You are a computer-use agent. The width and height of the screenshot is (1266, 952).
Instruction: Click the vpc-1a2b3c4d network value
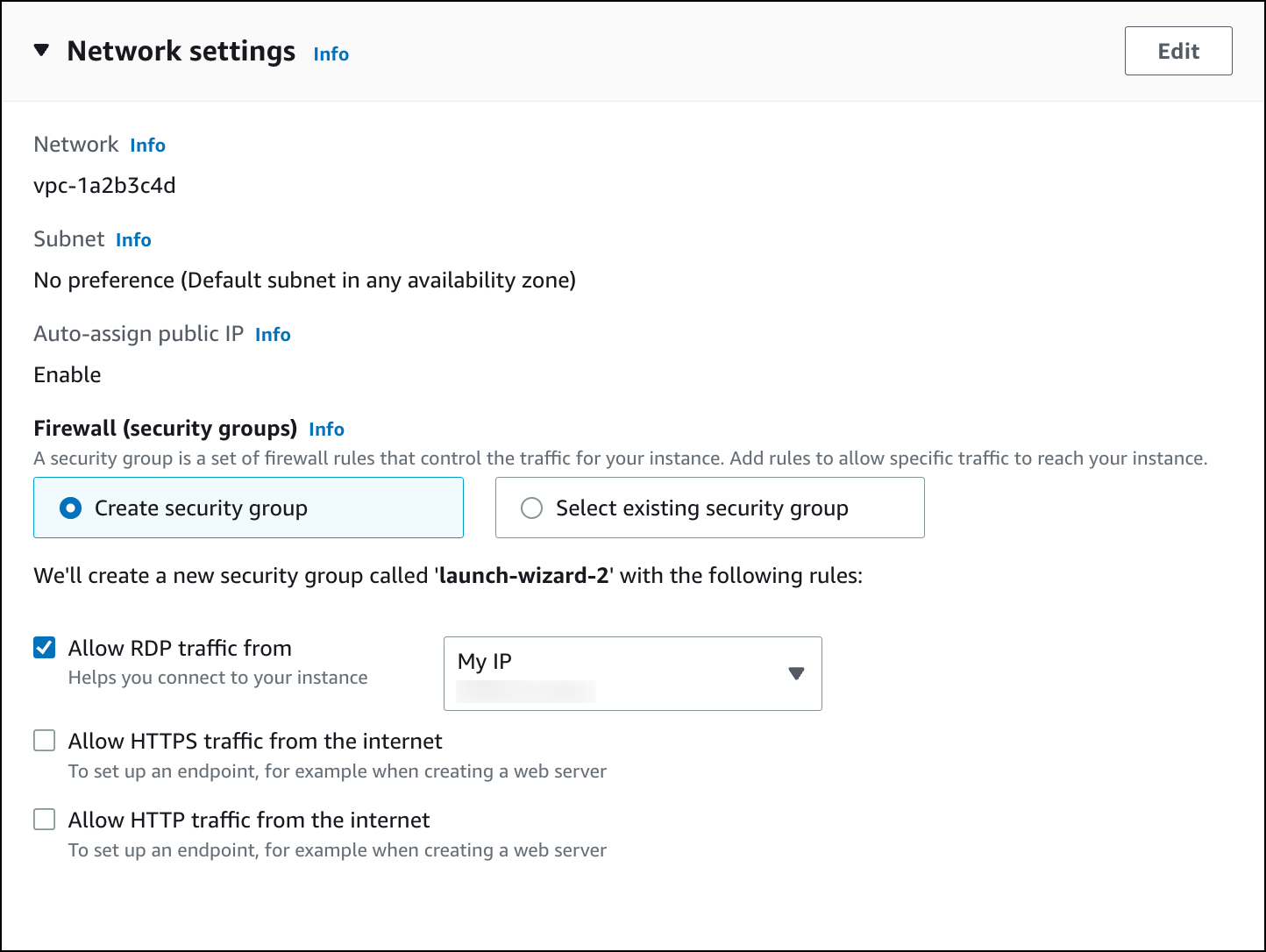pyautogui.click(x=103, y=185)
